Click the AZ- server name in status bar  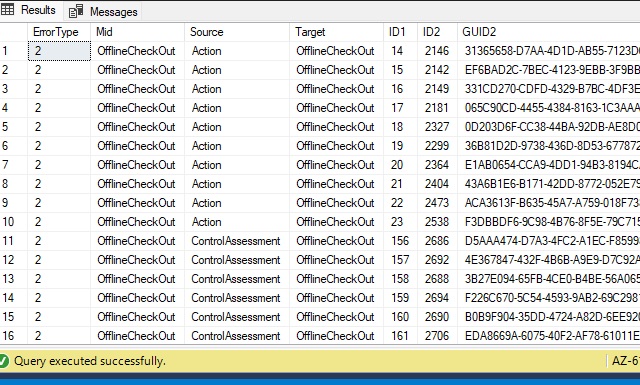626,361
